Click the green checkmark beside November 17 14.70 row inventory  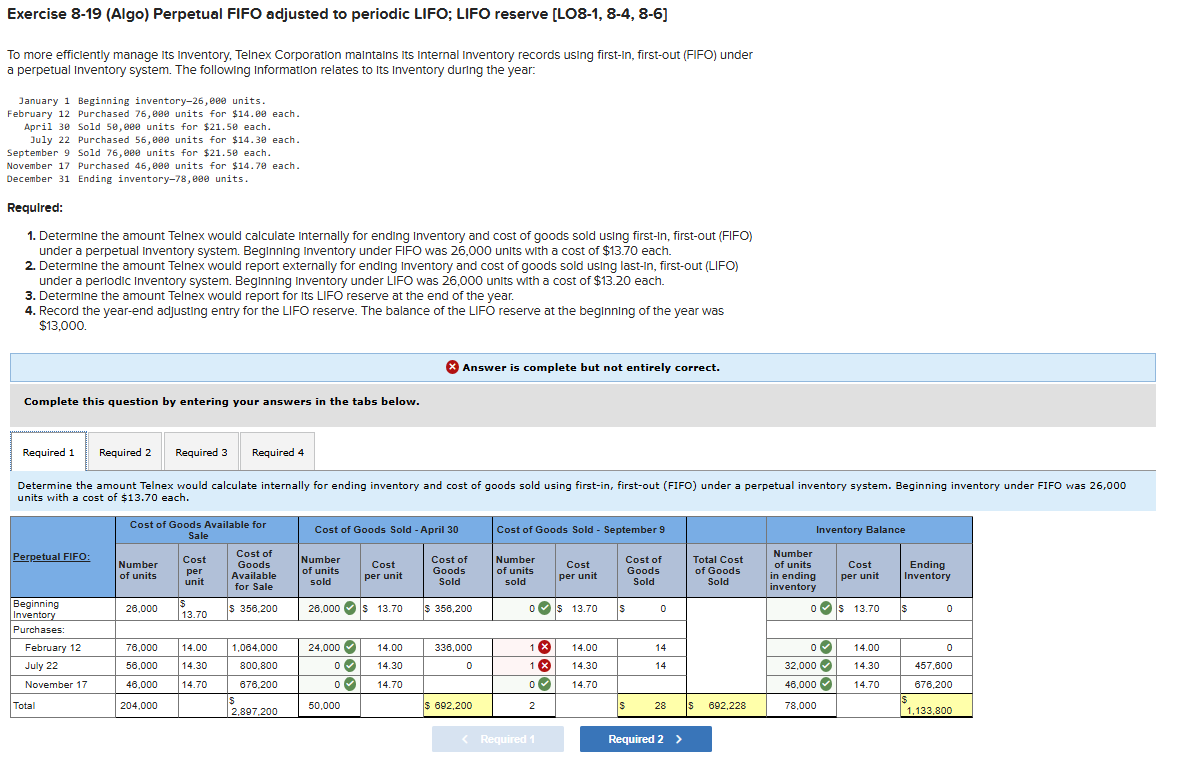click(x=825, y=684)
